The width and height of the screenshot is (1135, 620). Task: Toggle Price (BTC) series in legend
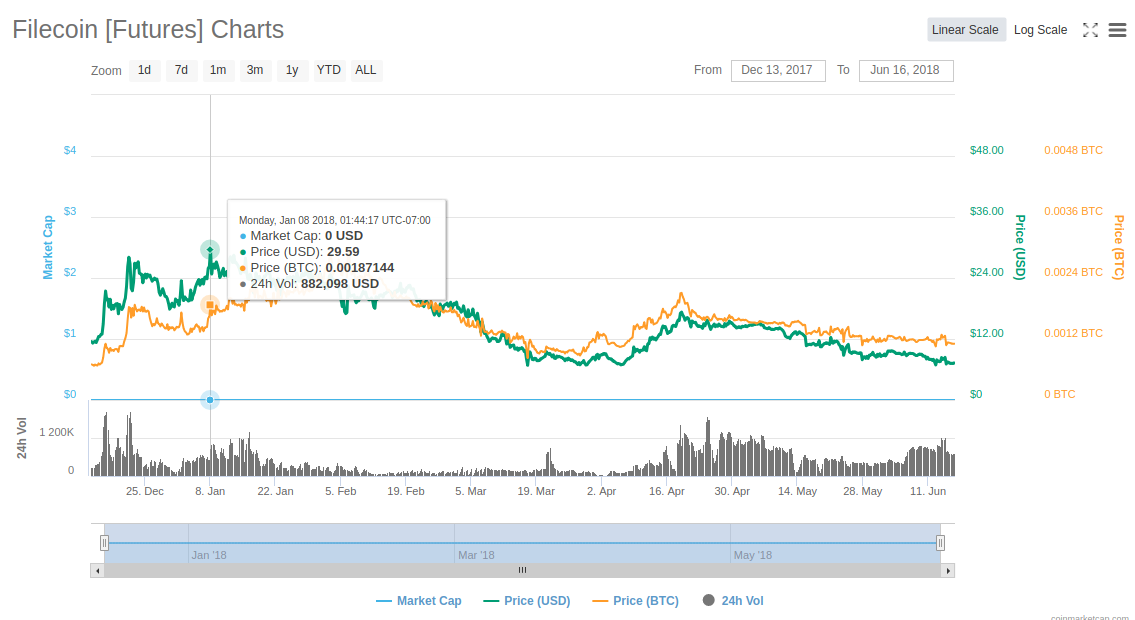coord(636,600)
